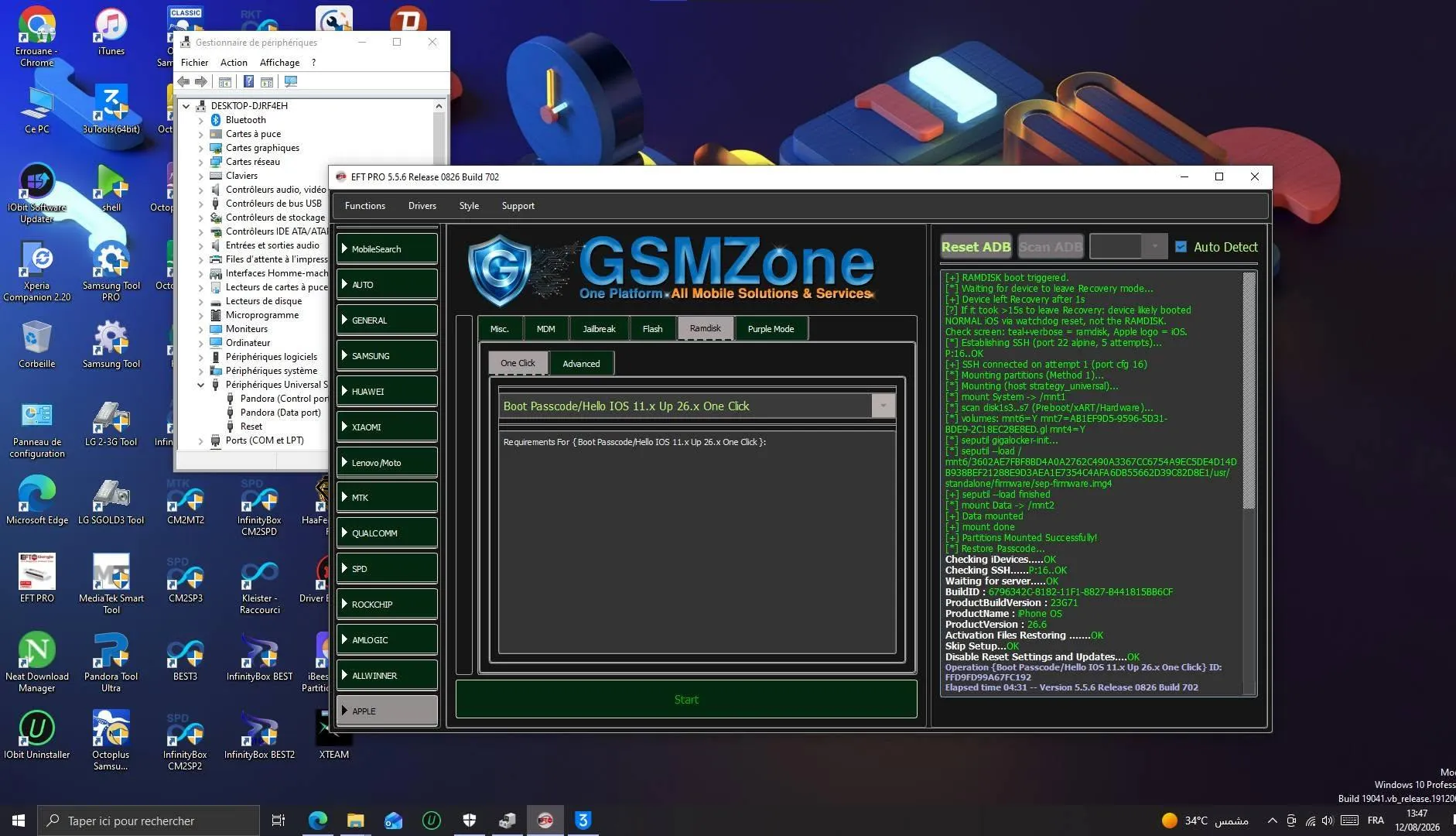Open InfinityBox BEST2 desktop shortcut
The width and height of the screenshot is (1456, 836).
click(x=259, y=735)
